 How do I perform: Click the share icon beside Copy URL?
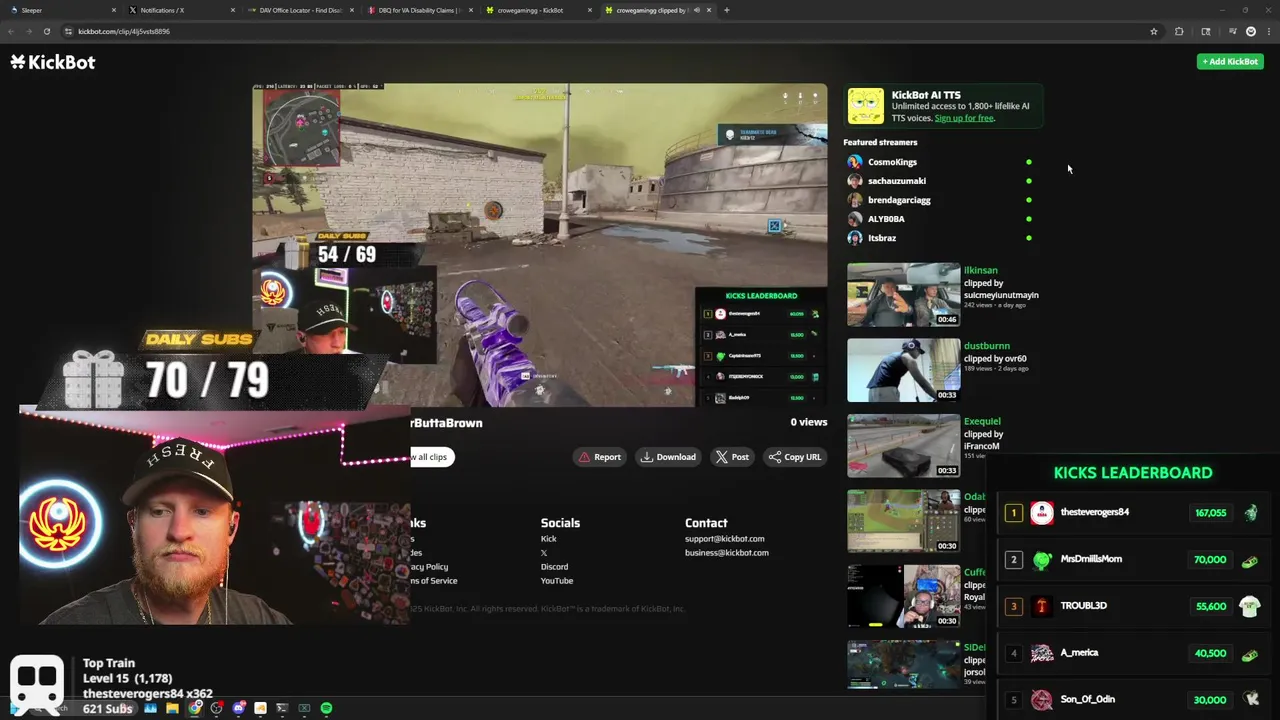tap(774, 457)
